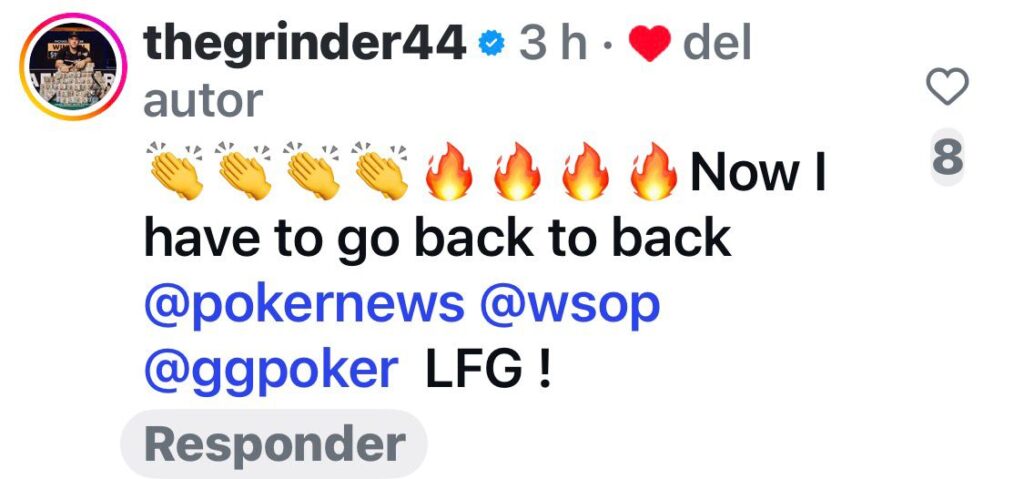Click the fire emoji before "Now I"
Viewport: 1024px width, 479px height.
pos(653,171)
